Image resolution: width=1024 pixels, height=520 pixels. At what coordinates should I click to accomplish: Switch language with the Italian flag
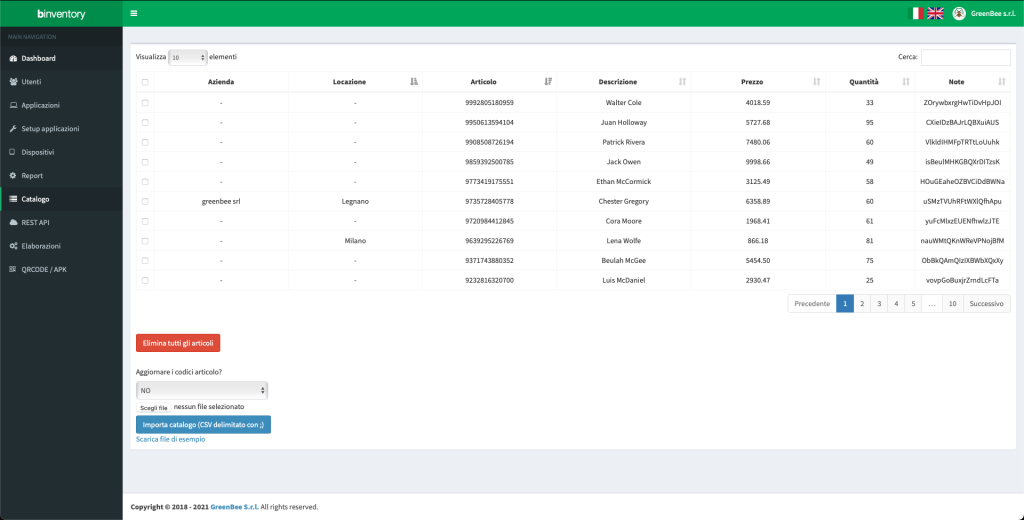coord(918,13)
